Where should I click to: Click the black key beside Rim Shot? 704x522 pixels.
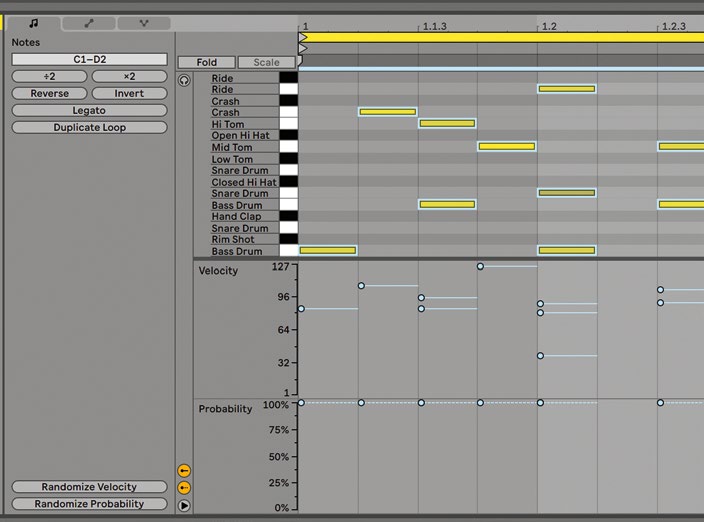pyautogui.click(x=288, y=239)
